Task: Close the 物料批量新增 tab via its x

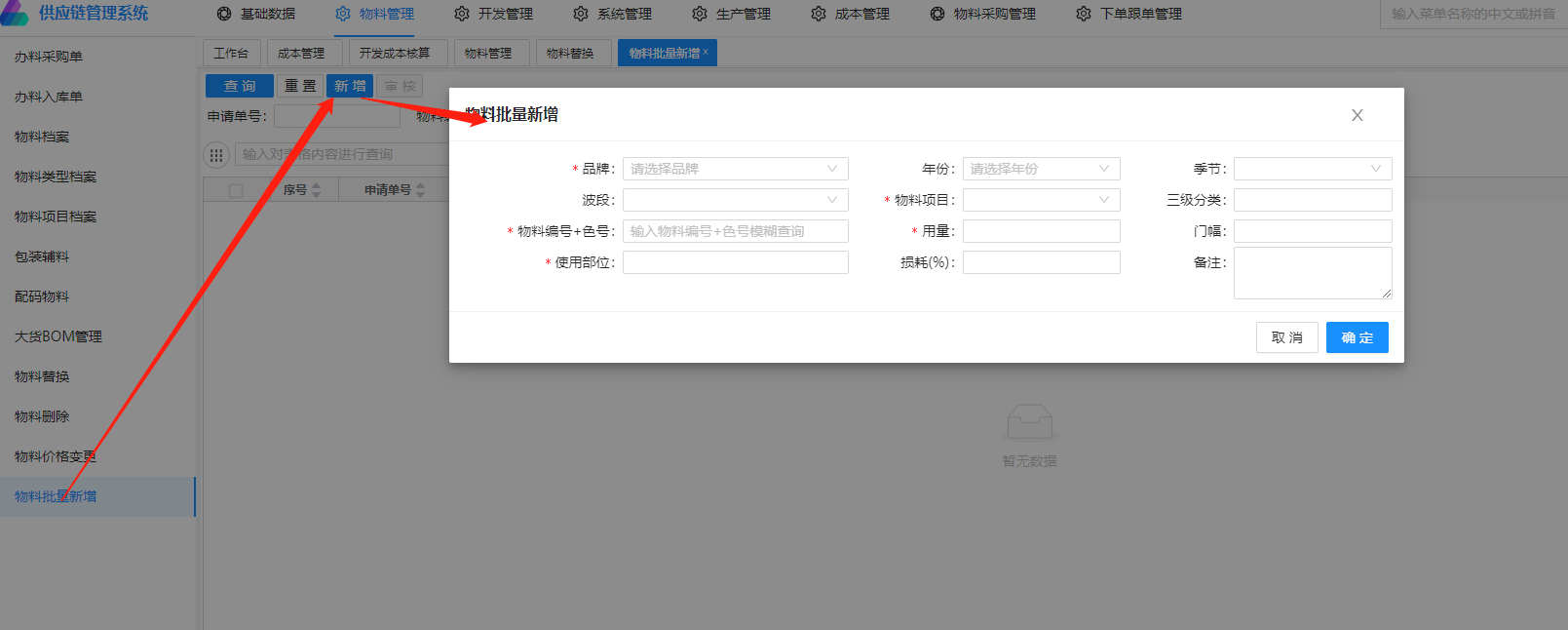Action: pyautogui.click(x=706, y=53)
